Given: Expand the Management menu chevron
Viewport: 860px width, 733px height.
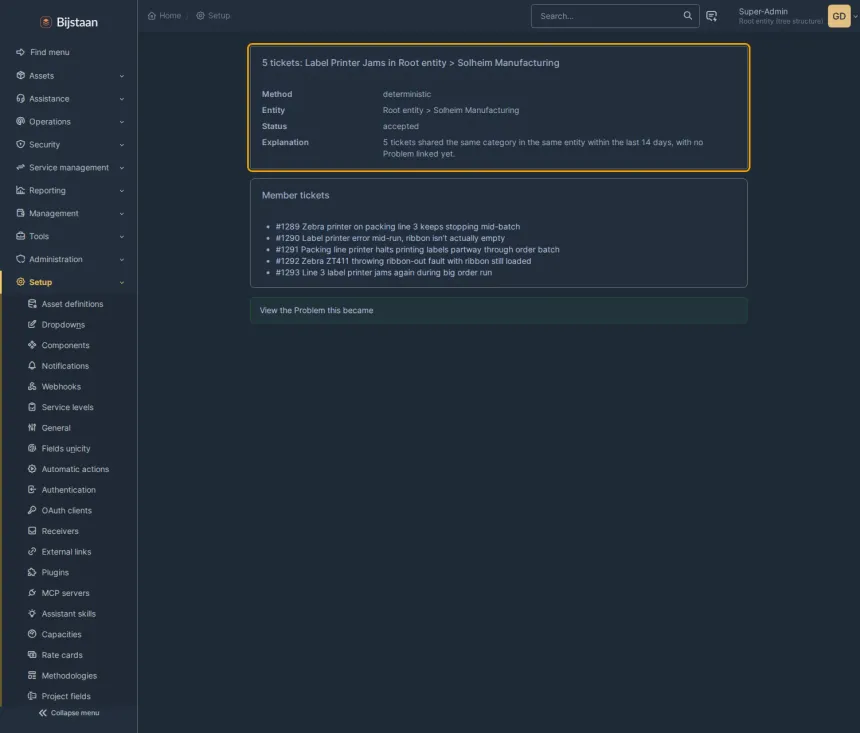Looking at the screenshot, I should pyautogui.click(x=122, y=213).
